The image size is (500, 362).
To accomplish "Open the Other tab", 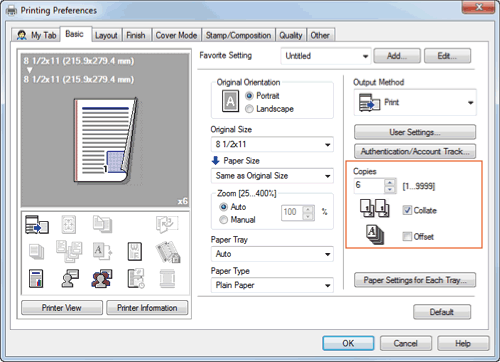I will pos(320,35).
